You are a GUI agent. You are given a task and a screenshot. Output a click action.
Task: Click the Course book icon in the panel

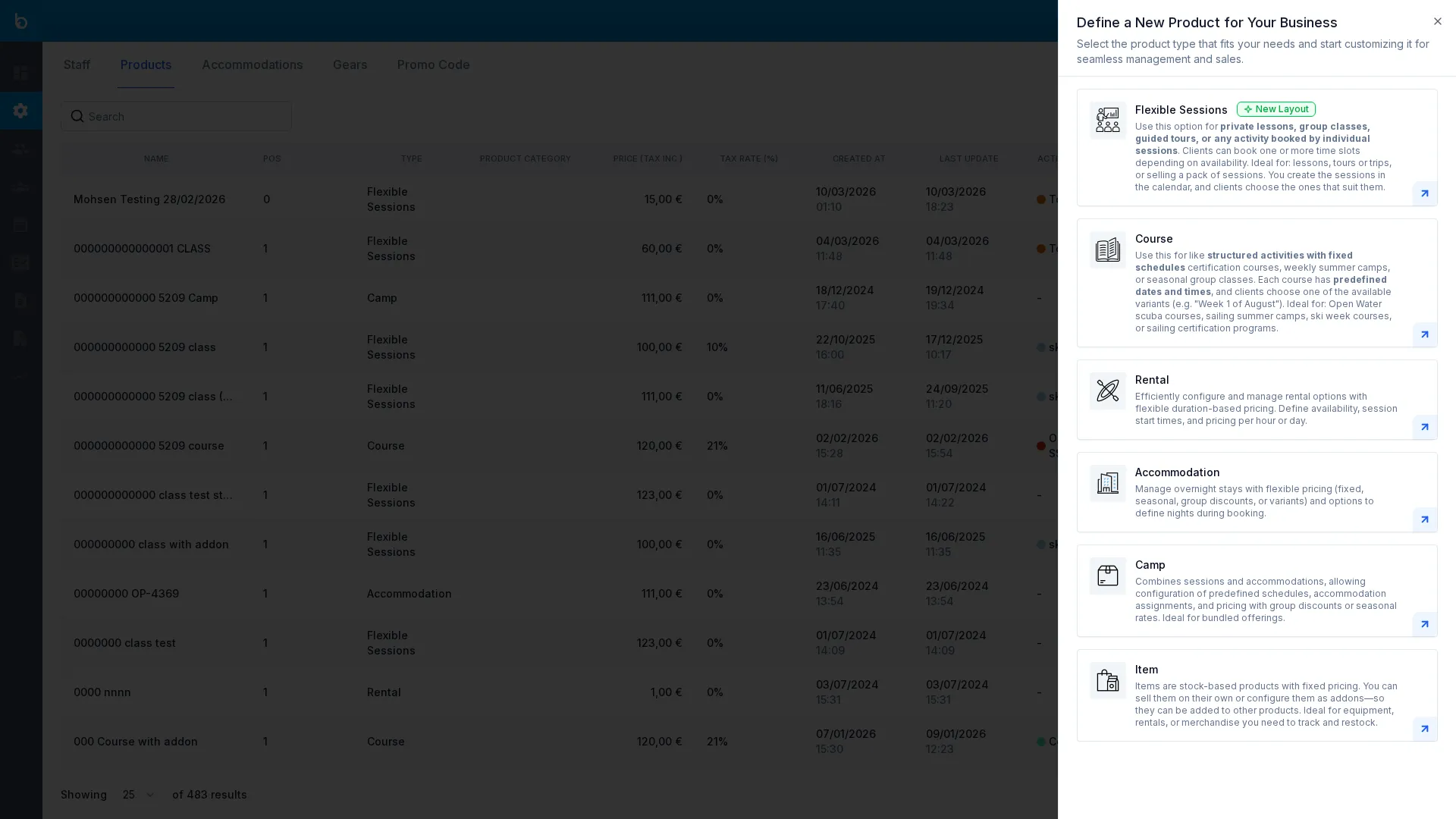pyautogui.click(x=1107, y=249)
